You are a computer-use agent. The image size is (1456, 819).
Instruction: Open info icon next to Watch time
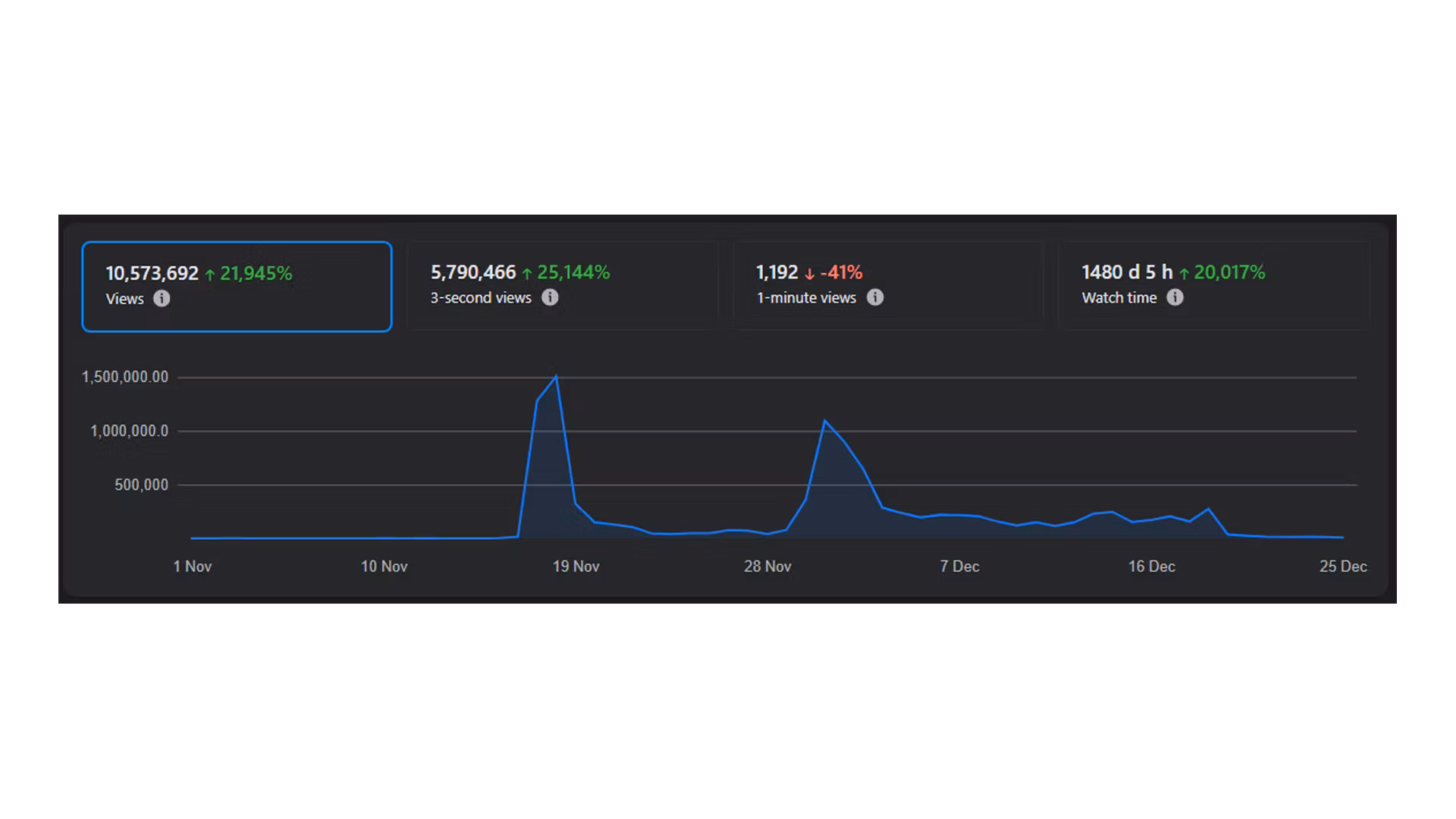point(1175,297)
